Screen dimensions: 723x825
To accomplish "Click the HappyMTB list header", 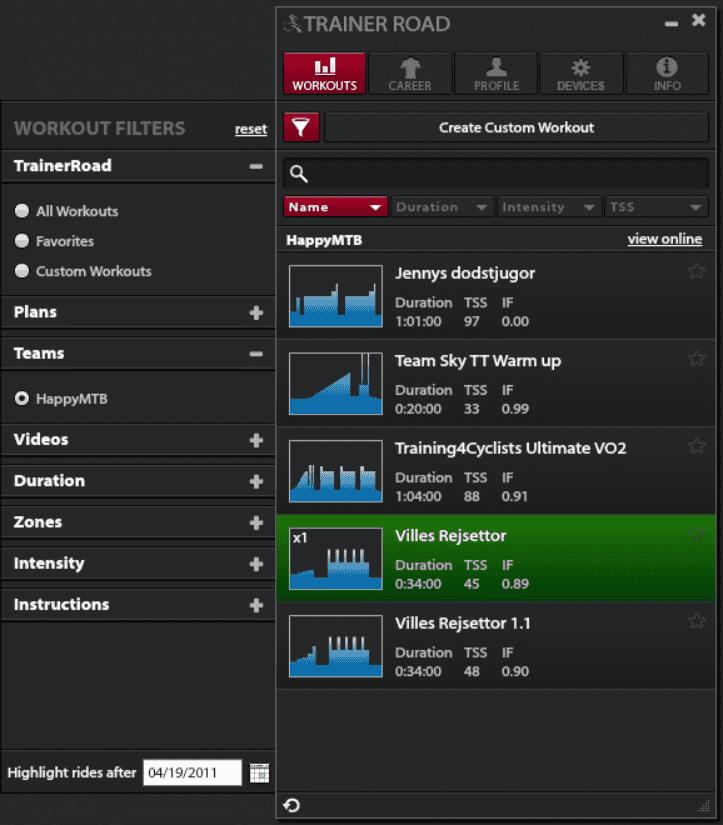I will tap(324, 240).
